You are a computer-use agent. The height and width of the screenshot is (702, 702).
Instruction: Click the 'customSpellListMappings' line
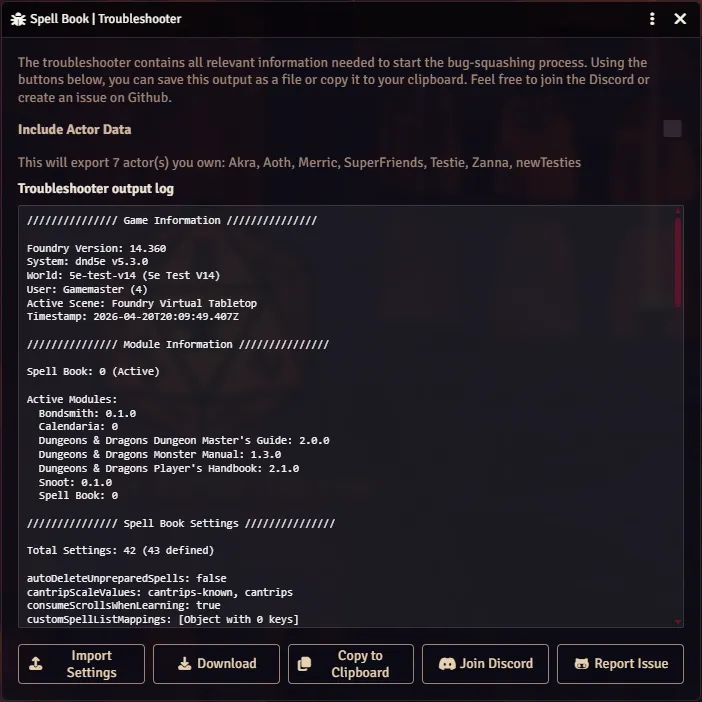click(x=163, y=619)
